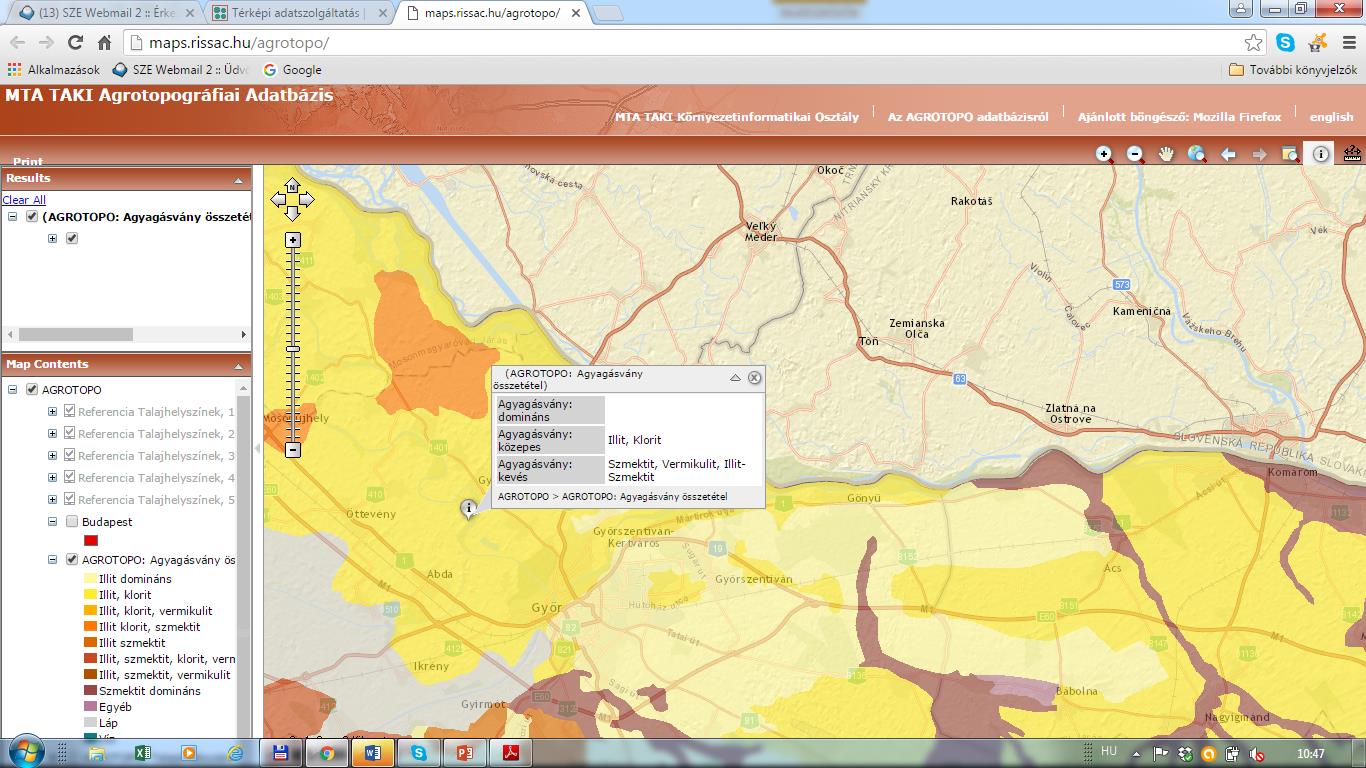1366x768 pixels.
Task: Open Az AGROTOPO adatbázisról link
Action: 968,117
